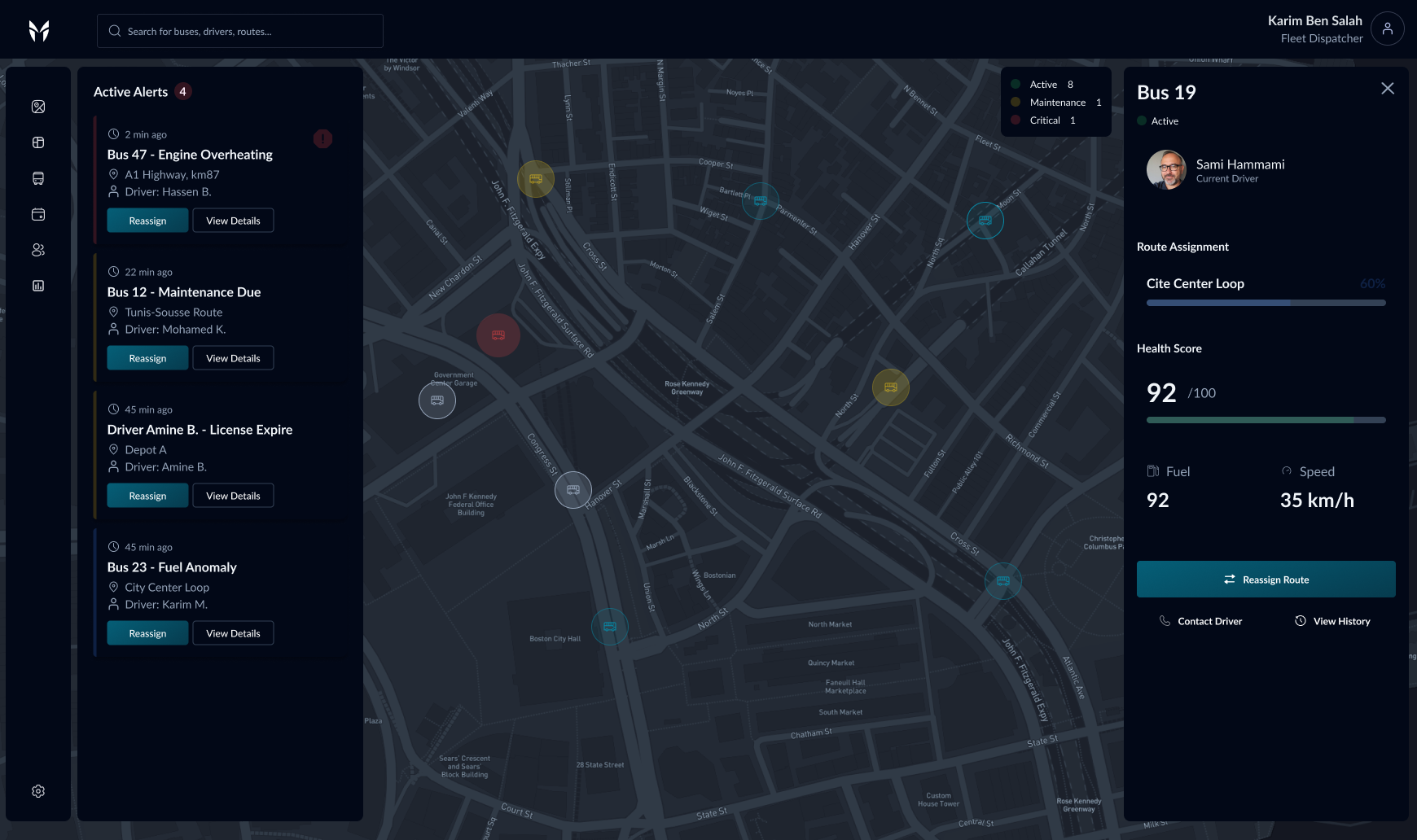Select grey bus marker near Congress St
Viewport: 1417px width, 840px height.
(573, 490)
